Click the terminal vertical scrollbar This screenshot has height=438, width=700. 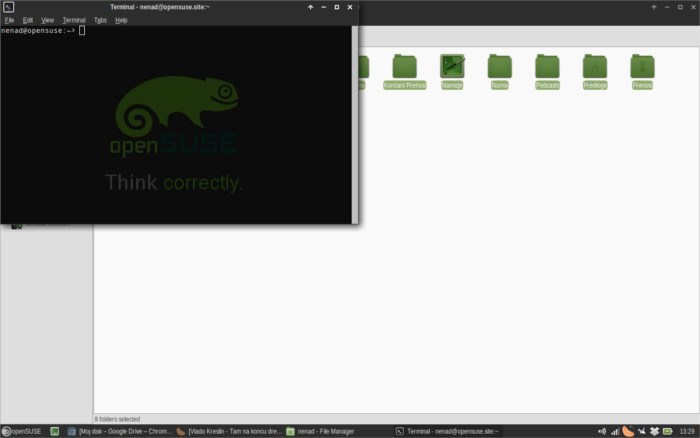click(354, 125)
